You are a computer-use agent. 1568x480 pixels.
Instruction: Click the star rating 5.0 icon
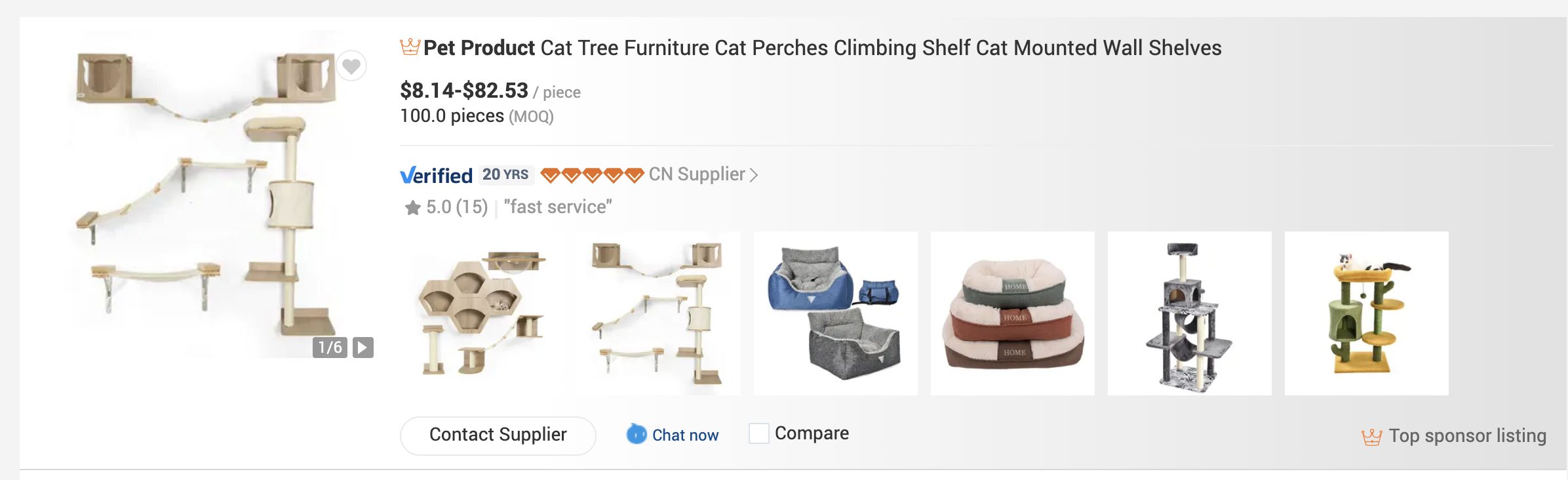(412, 208)
